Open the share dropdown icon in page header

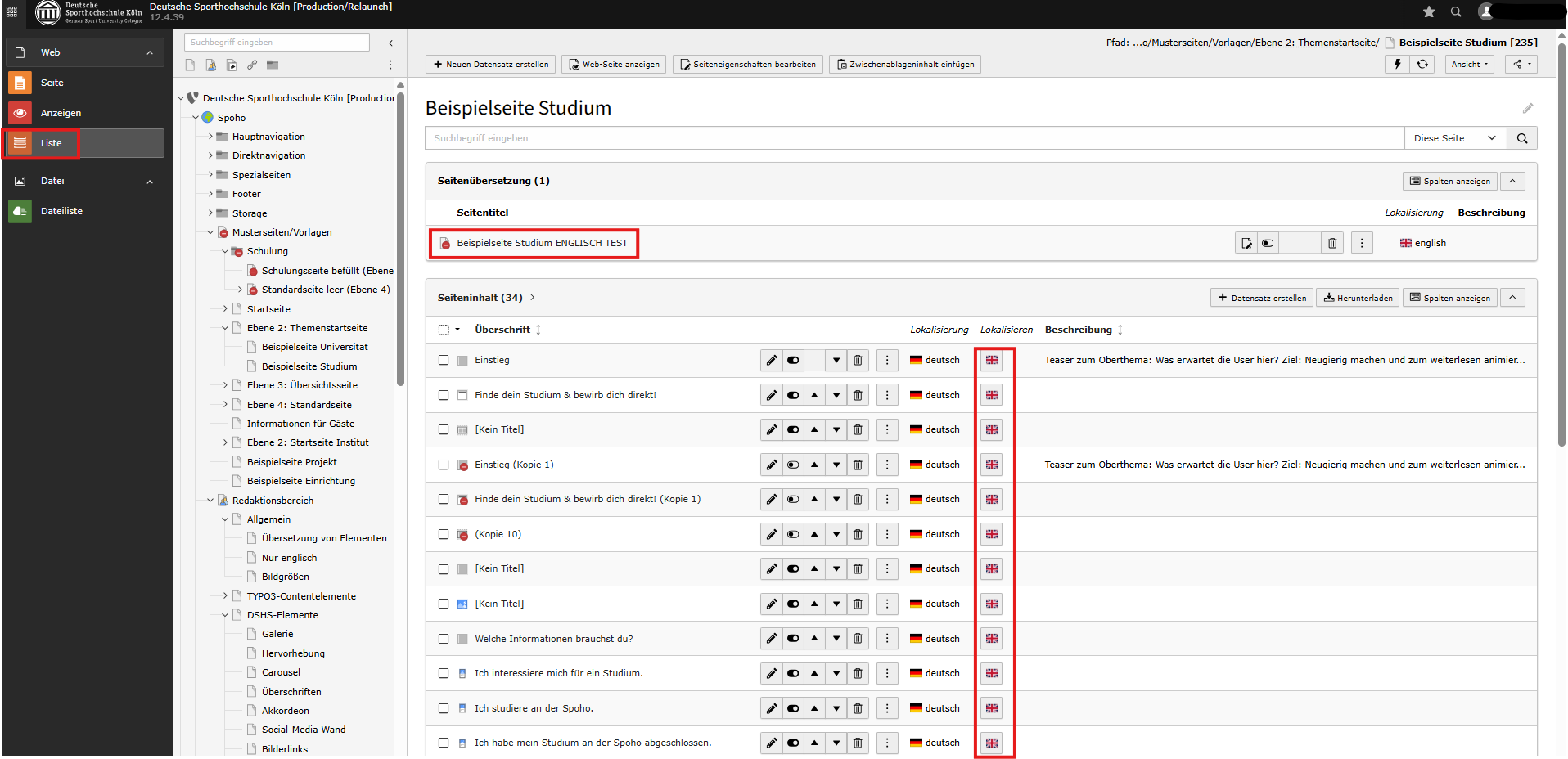click(x=1521, y=64)
